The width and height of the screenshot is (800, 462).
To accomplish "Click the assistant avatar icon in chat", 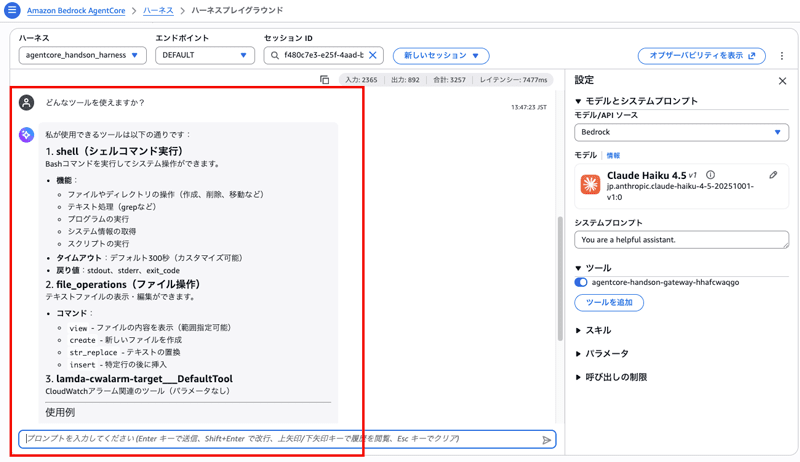I will tap(27, 135).
